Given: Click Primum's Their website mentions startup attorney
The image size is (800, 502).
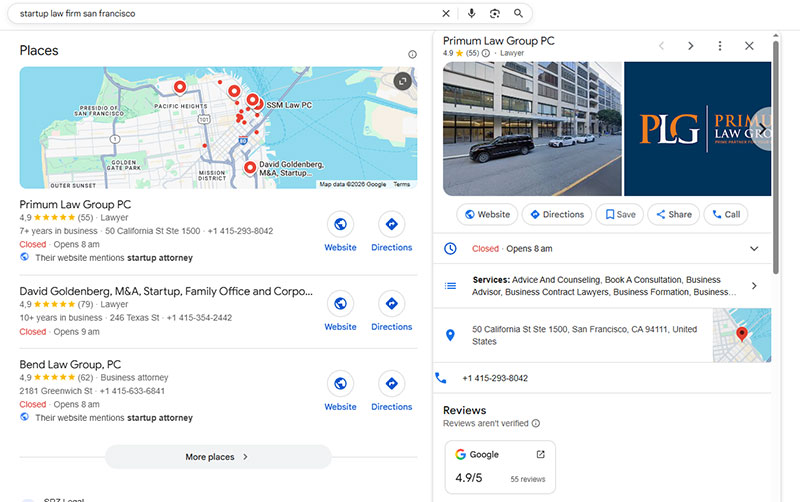Looking at the screenshot, I should click(114, 258).
